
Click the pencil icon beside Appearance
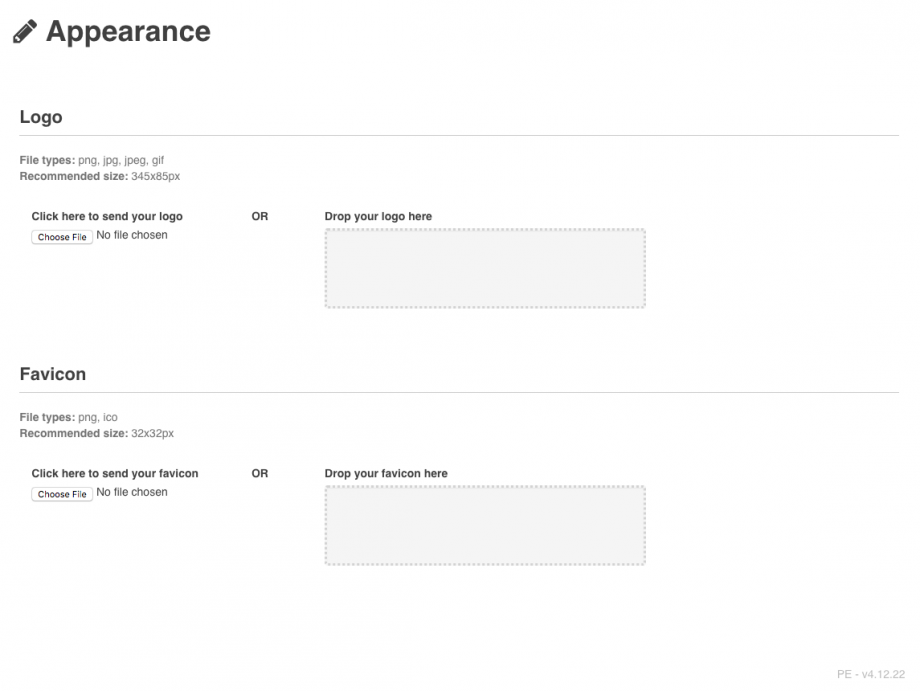click(24, 32)
